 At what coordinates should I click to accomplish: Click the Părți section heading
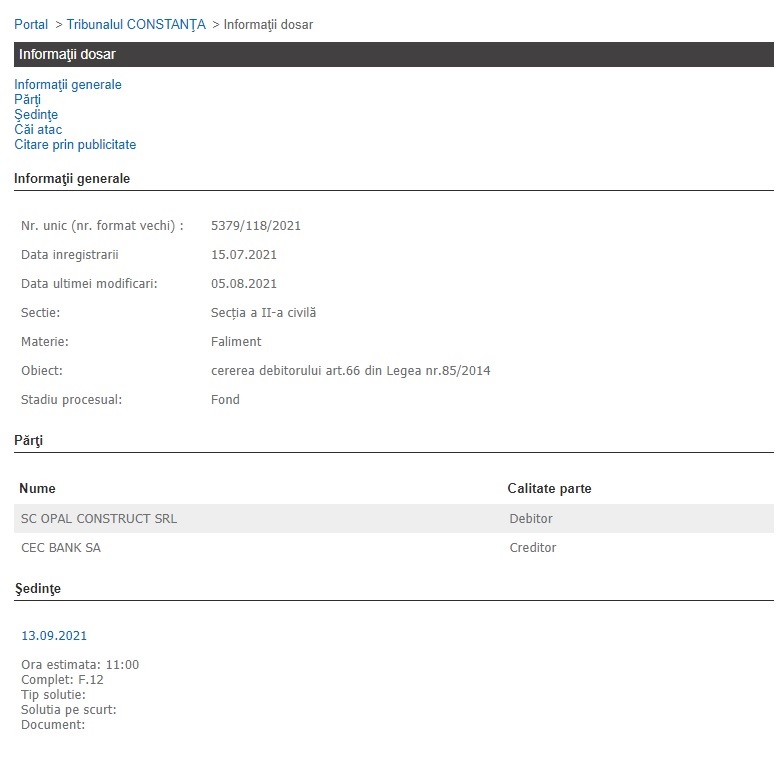pyautogui.click(x=28, y=440)
